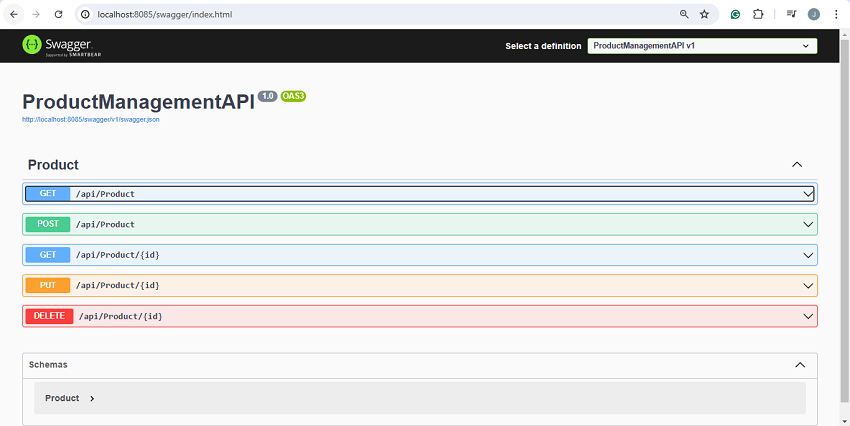Open the Select a definition dropdown
The height and width of the screenshot is (426, 850).
pos(702,46)
